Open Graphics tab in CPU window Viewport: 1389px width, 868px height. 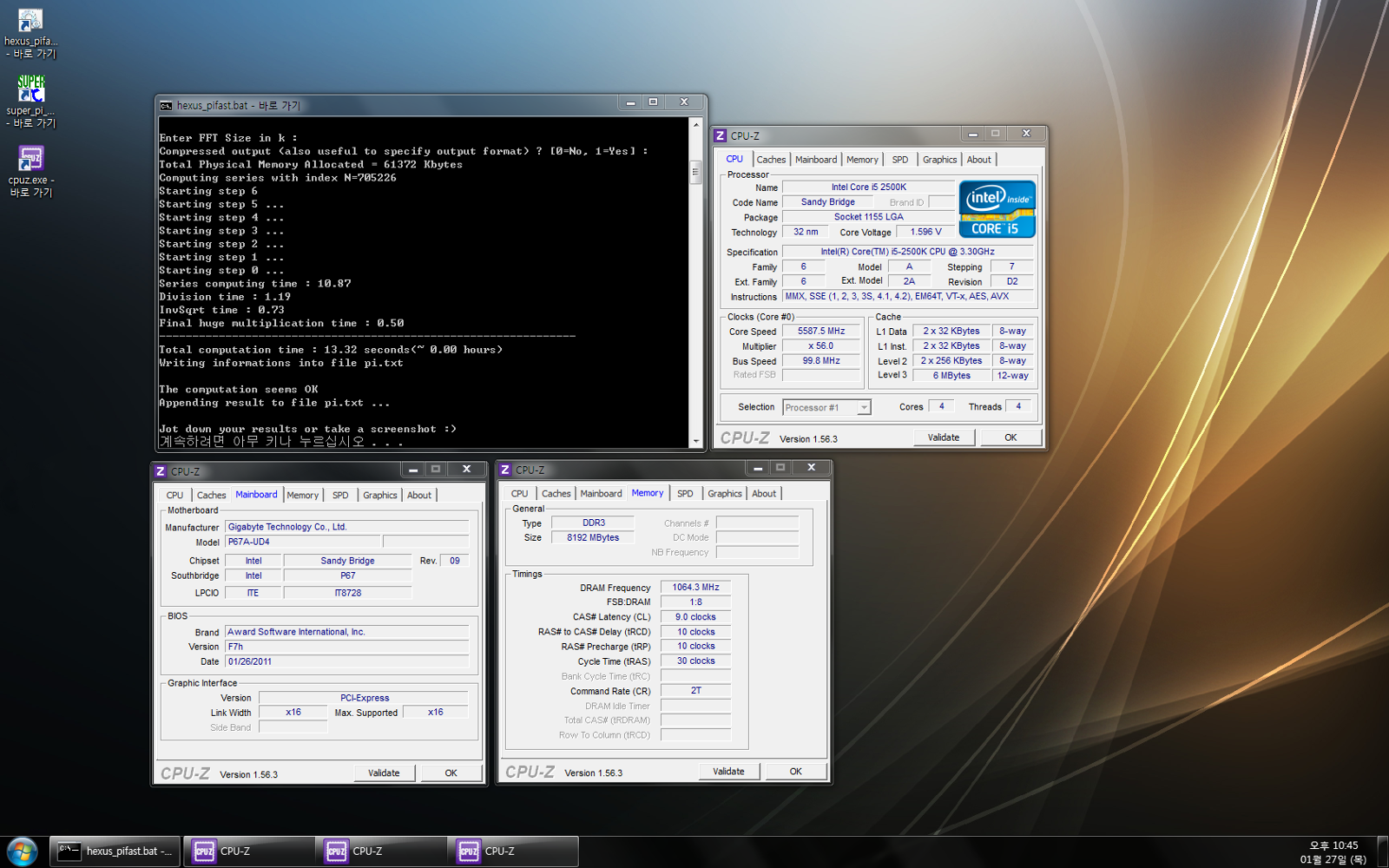[x=939, y=160]
